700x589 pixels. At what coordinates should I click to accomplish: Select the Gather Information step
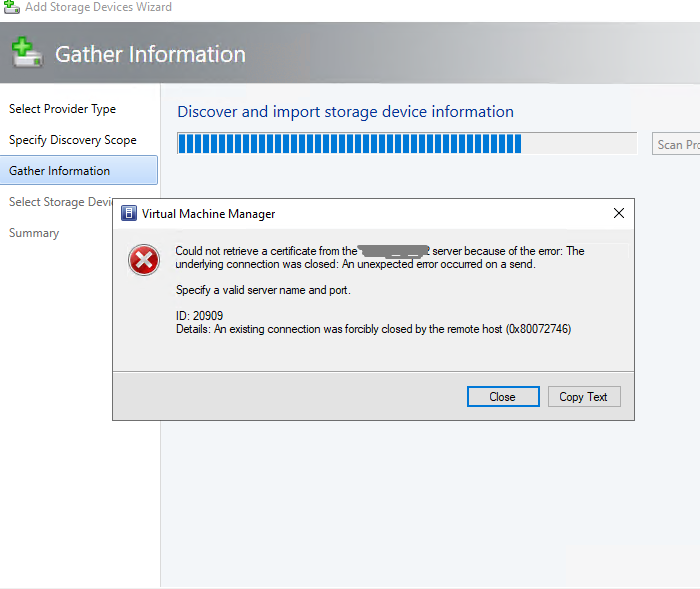[x=79, y=170]
